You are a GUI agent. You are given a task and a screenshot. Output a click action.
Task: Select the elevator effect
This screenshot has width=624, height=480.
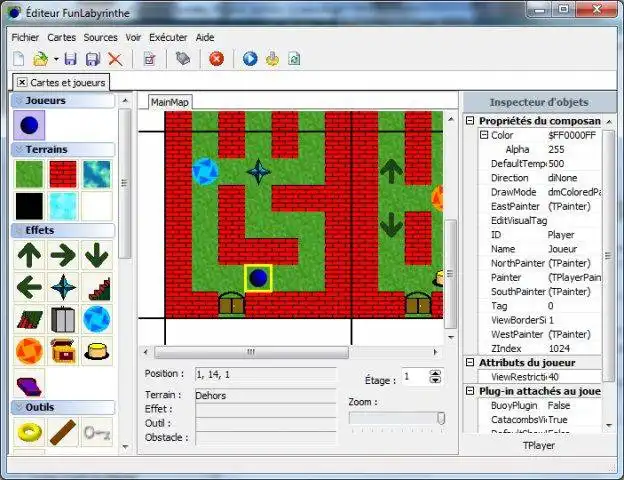tap(63, 319)
